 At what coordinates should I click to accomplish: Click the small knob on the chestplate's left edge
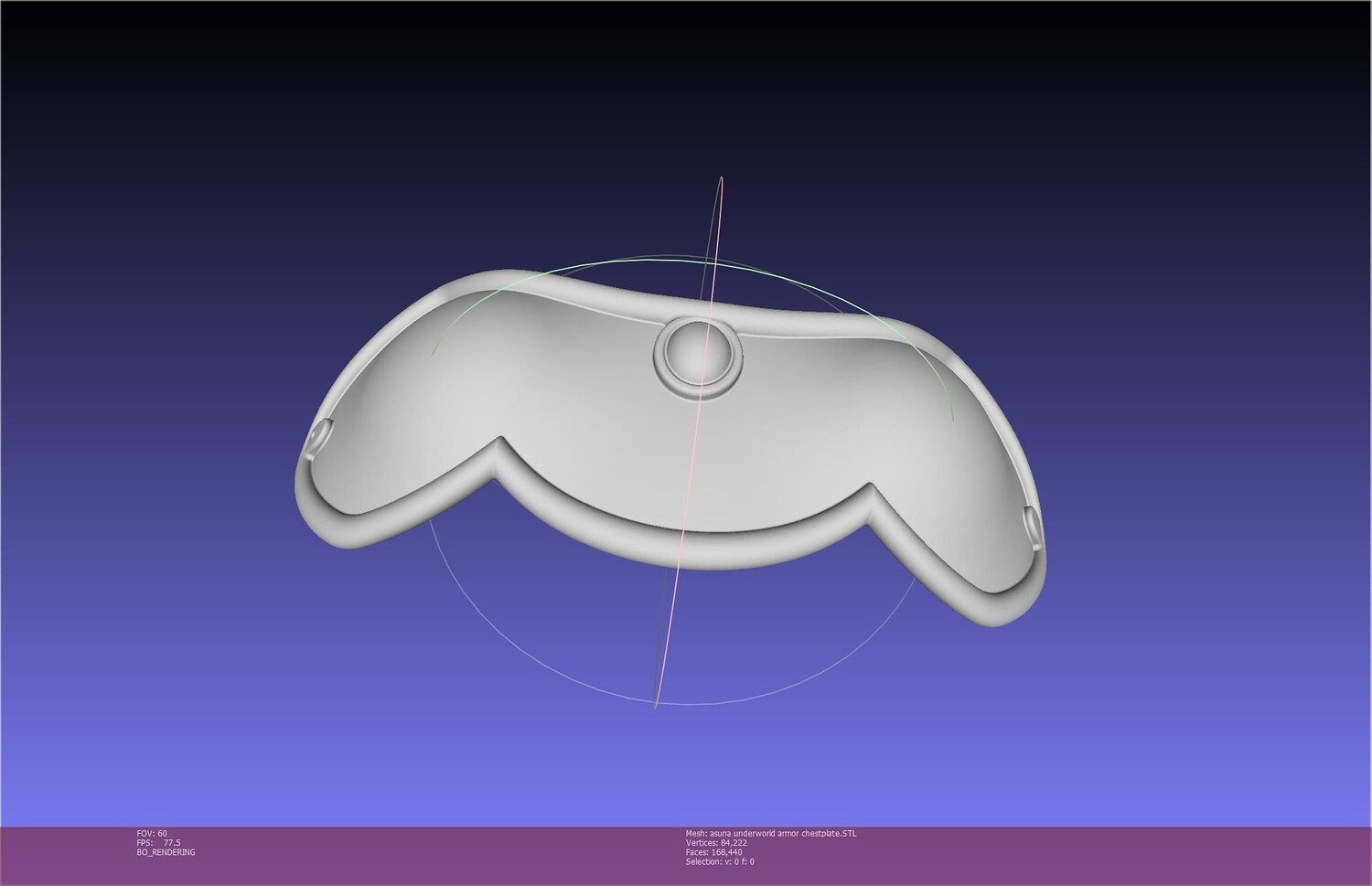click(317, 437)
